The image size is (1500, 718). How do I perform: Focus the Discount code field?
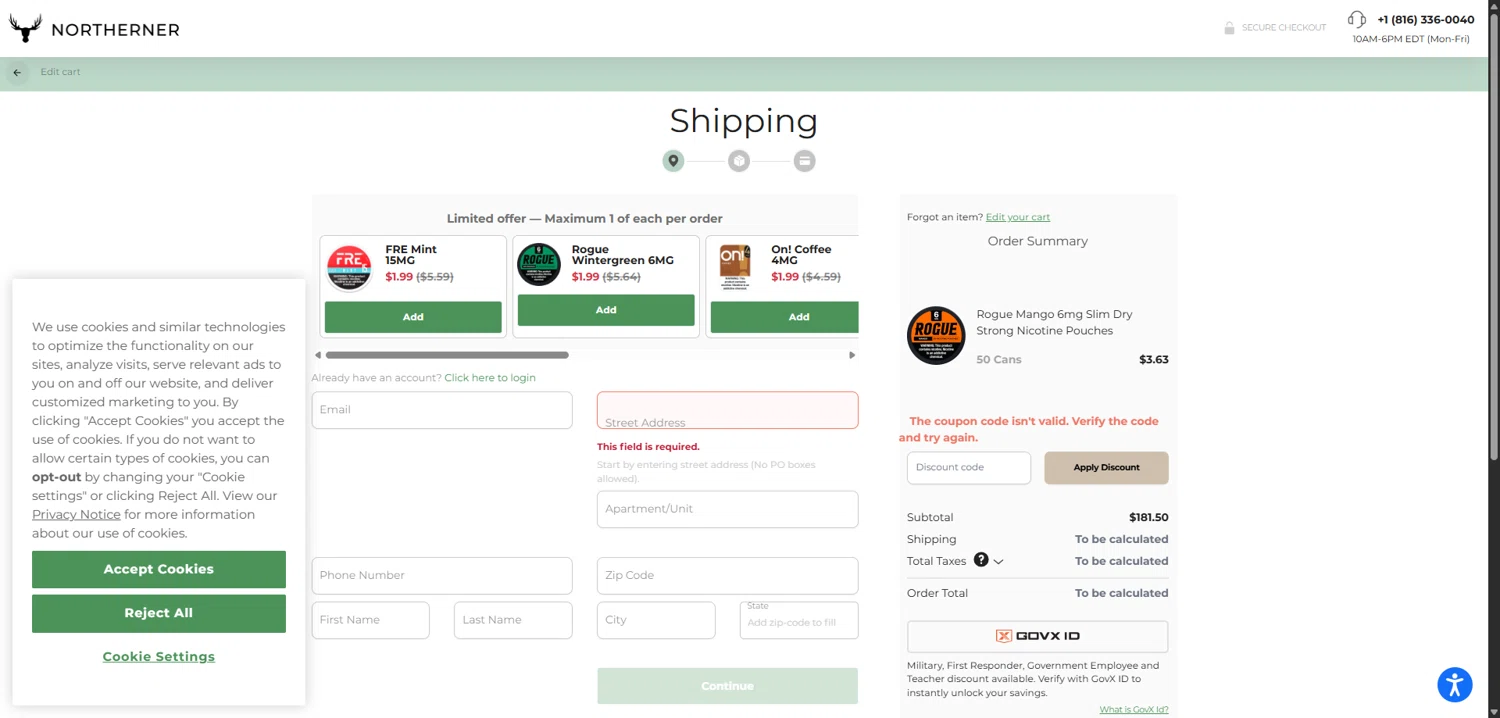tap(968, 468)
